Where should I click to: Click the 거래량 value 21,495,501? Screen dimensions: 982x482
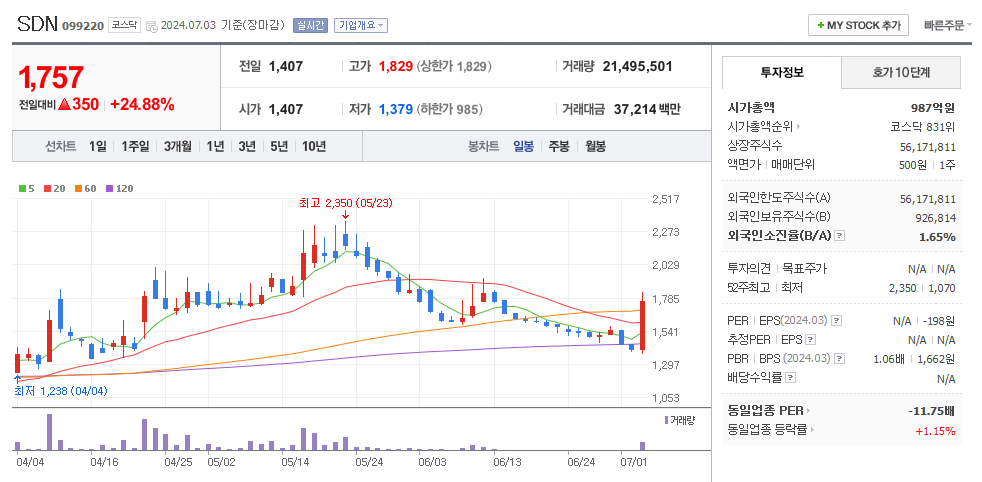point(638,66)
